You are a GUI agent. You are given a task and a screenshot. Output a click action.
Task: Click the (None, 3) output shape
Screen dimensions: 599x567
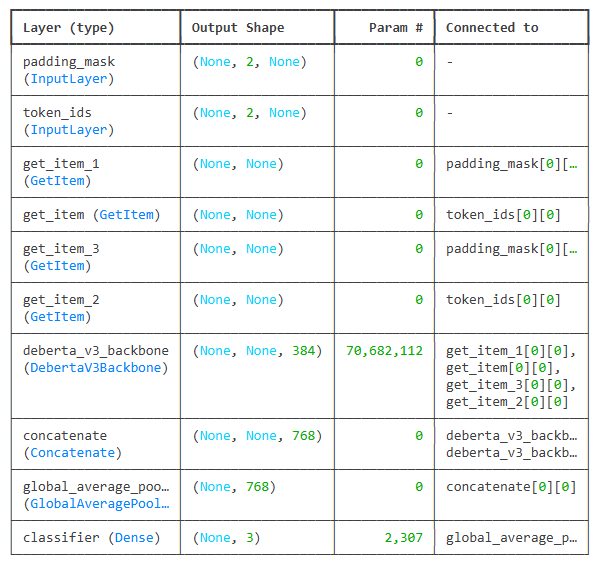pos(227,538)
